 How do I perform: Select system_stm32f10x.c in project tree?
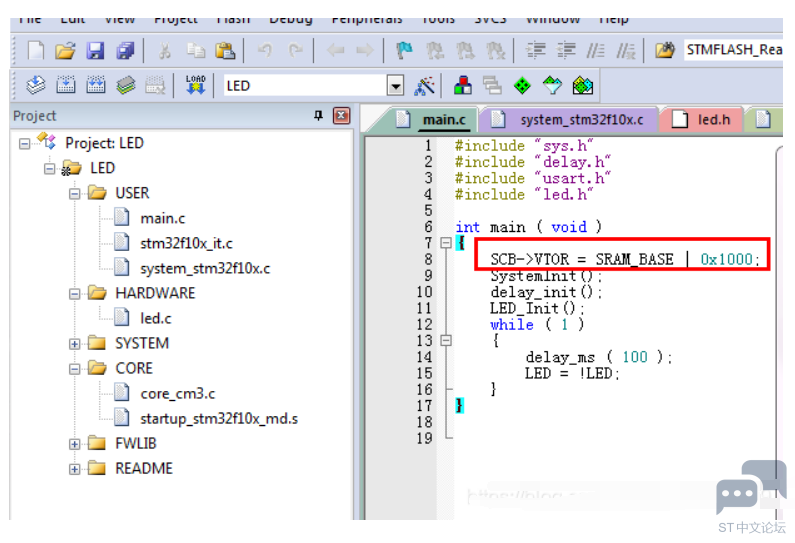click(x=205, y=268)
